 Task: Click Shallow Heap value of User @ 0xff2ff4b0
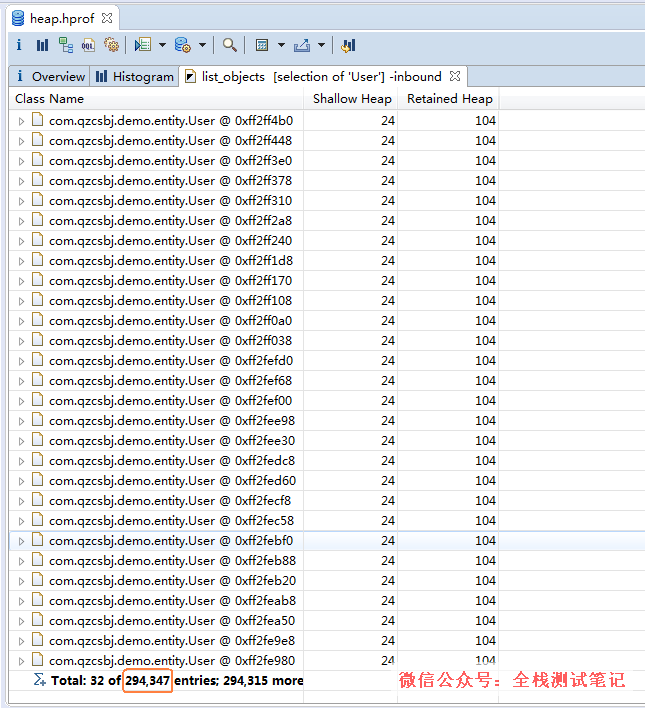388,121
